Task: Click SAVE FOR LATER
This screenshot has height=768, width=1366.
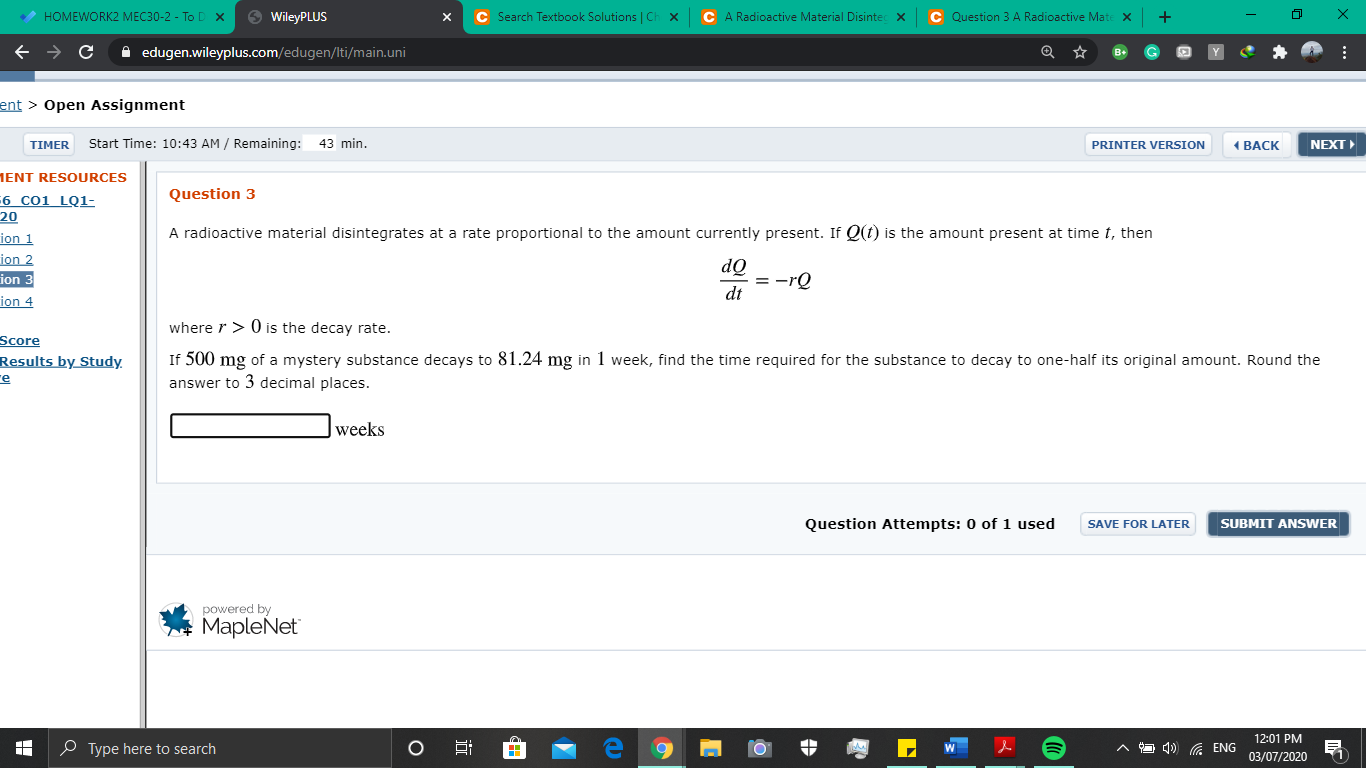Action: [x=1137, y=523]
